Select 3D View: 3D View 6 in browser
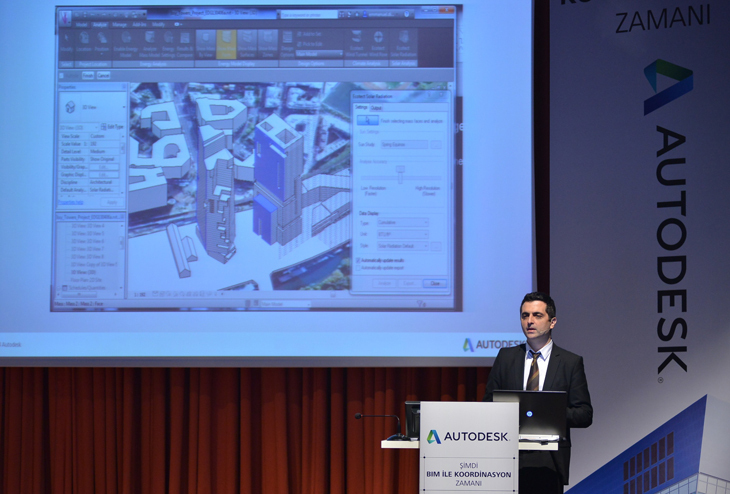 click(x=88, y=241)
